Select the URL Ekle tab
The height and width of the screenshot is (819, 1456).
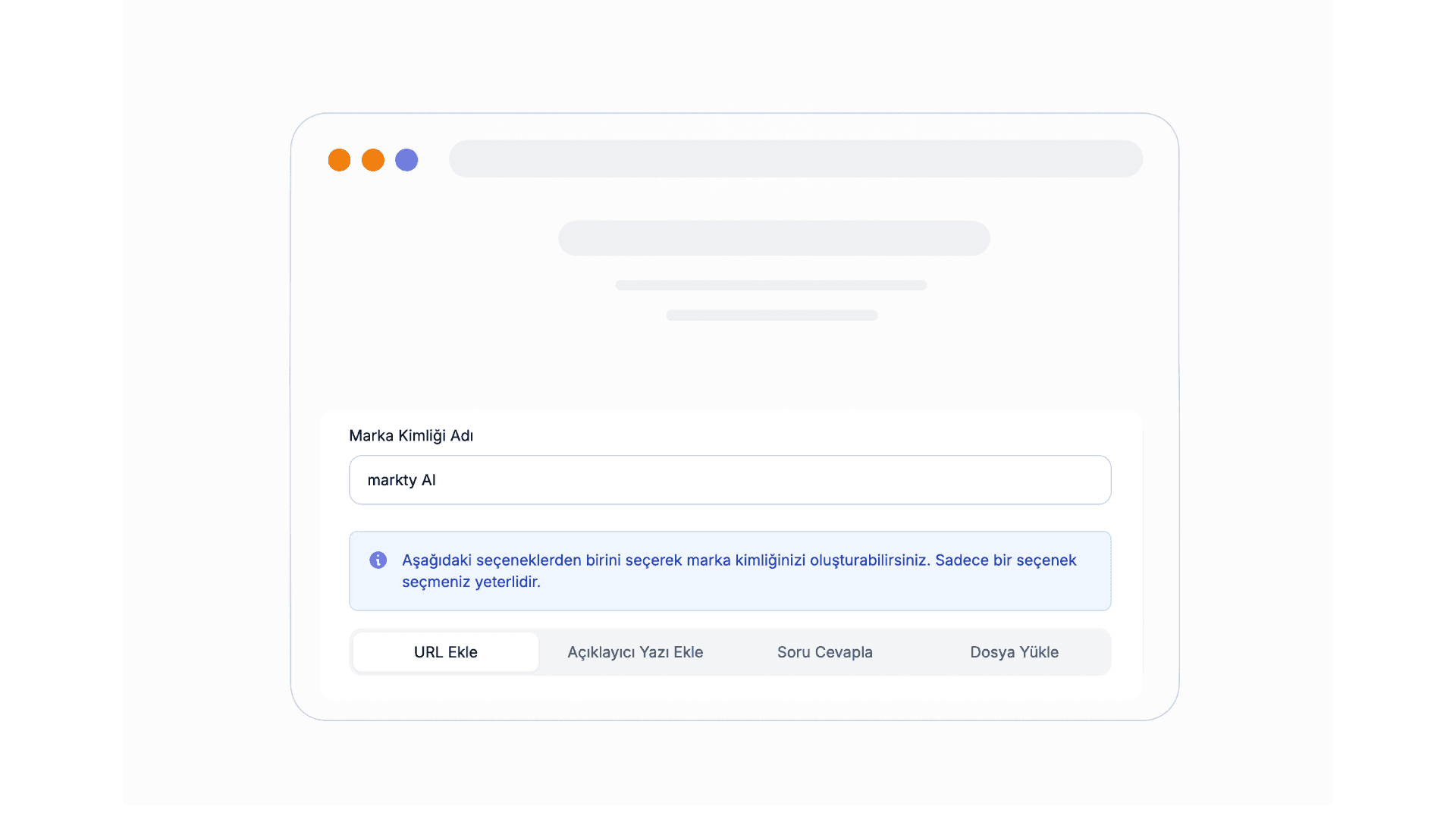446,652
